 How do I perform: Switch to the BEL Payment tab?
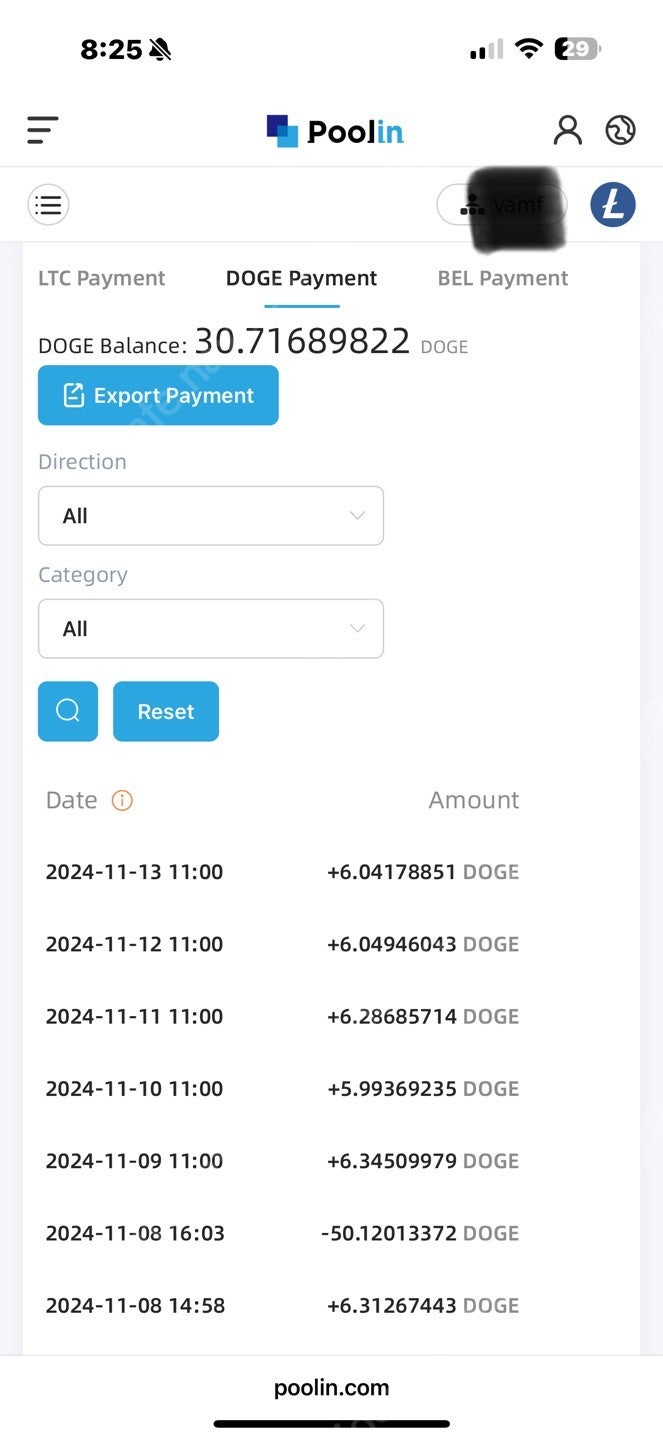pyautogui.click(x=502, y=279)
